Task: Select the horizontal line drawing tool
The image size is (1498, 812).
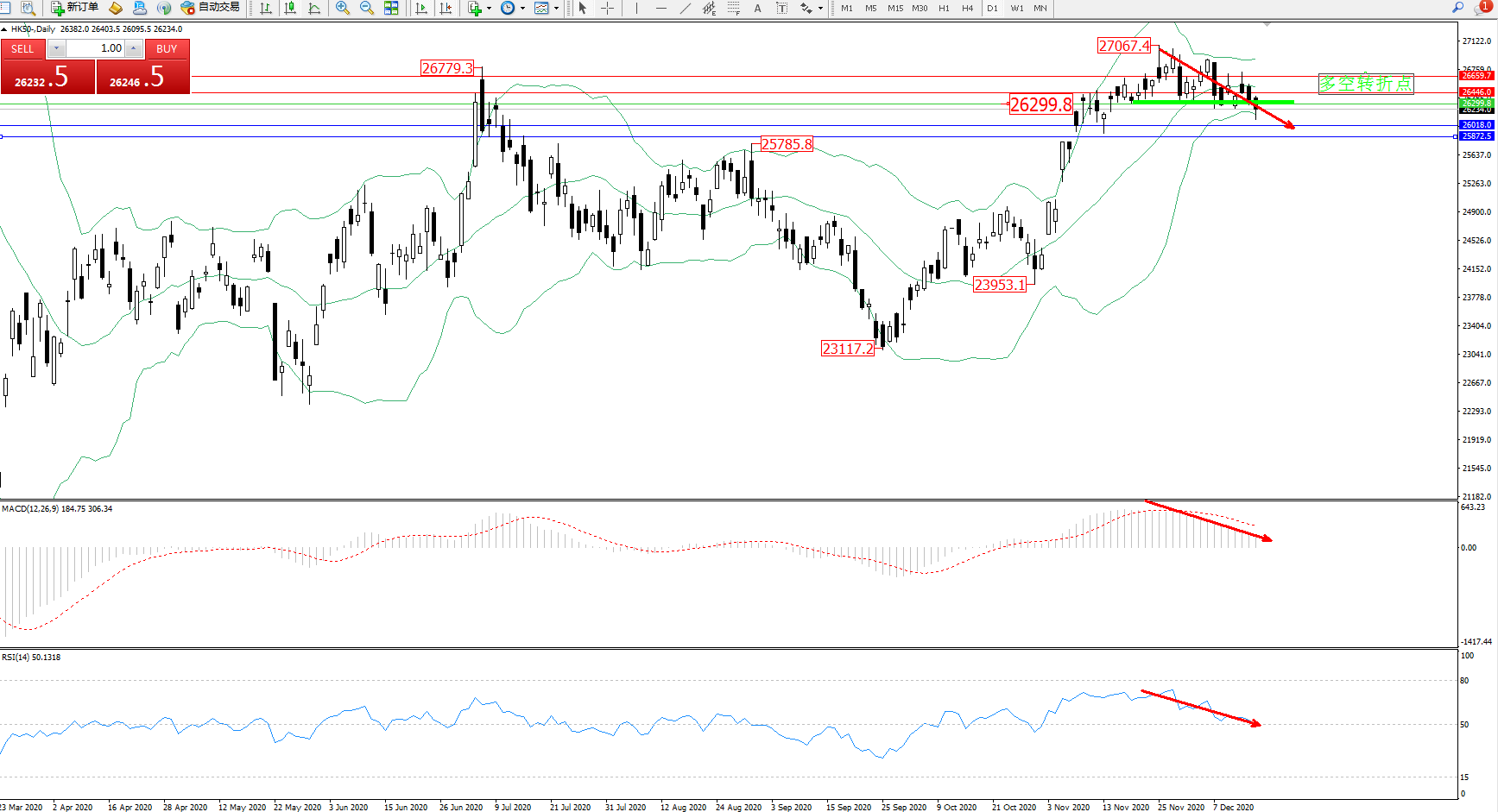Action: tap(661, 8)
